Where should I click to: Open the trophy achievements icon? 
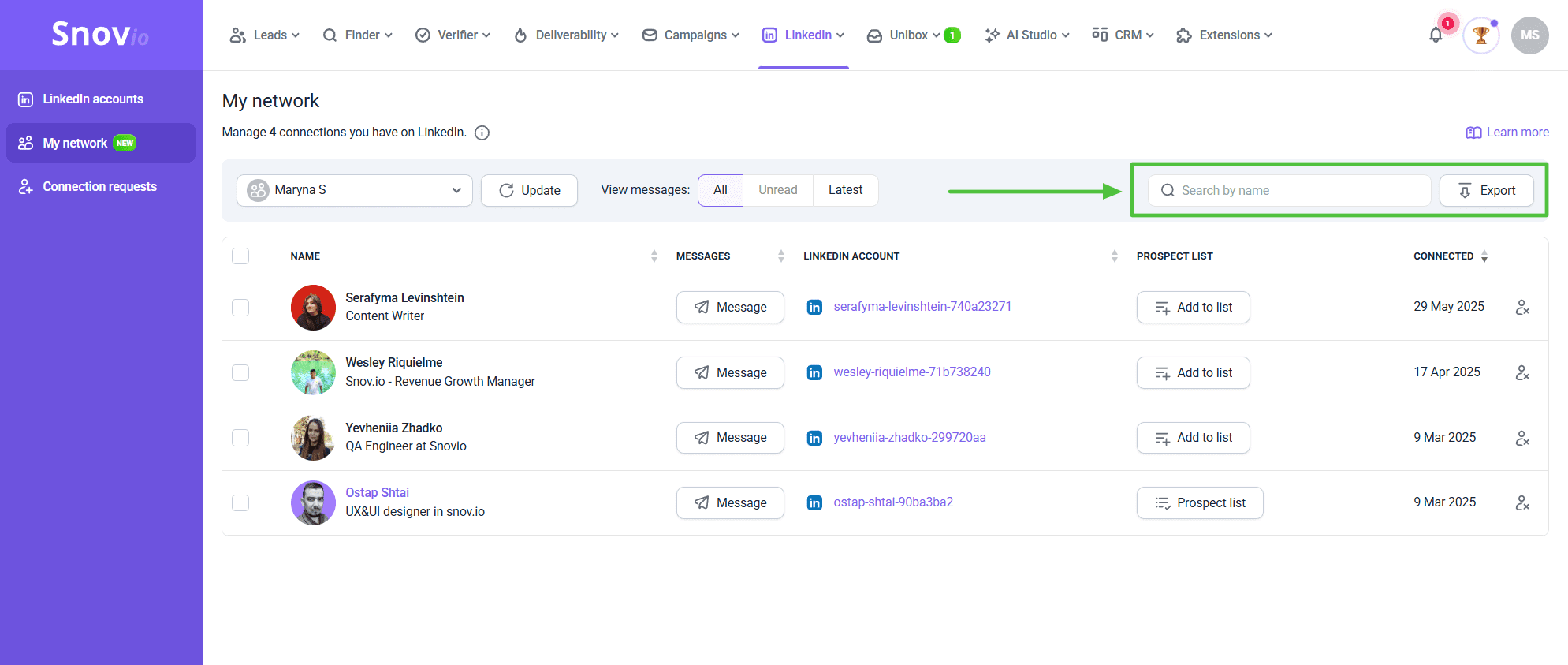pyautogui.click(x=1480, y=35)
